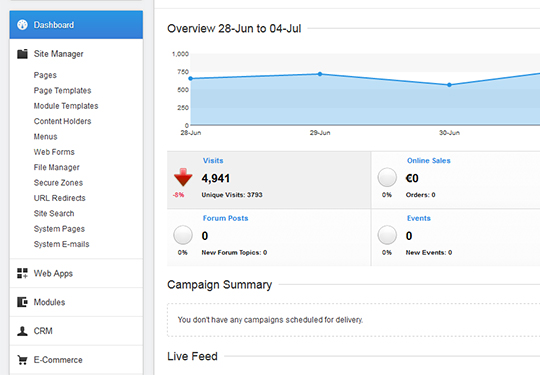
Task: Click the Modules icon in sidebar
Action: (x=22, y=302)
